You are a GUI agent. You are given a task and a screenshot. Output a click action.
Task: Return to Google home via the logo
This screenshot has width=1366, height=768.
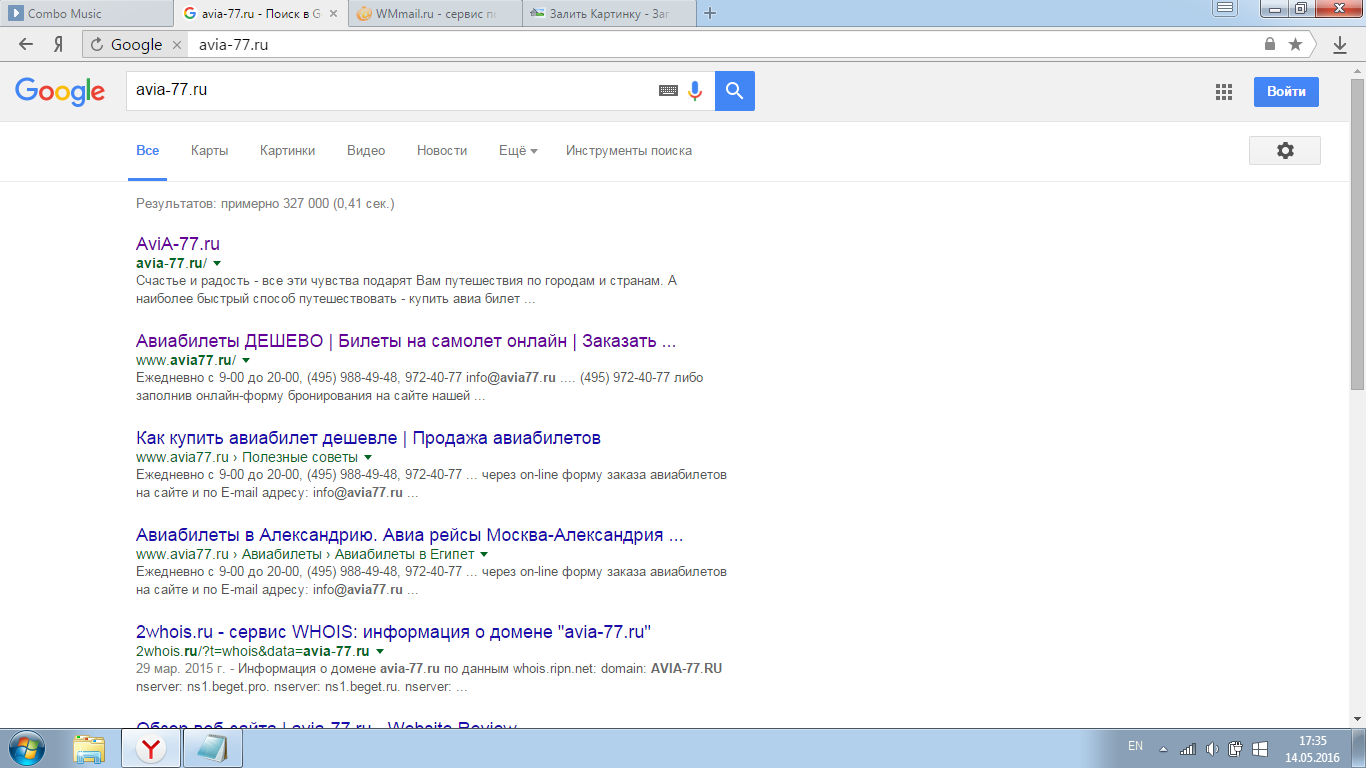pos(60,91)
